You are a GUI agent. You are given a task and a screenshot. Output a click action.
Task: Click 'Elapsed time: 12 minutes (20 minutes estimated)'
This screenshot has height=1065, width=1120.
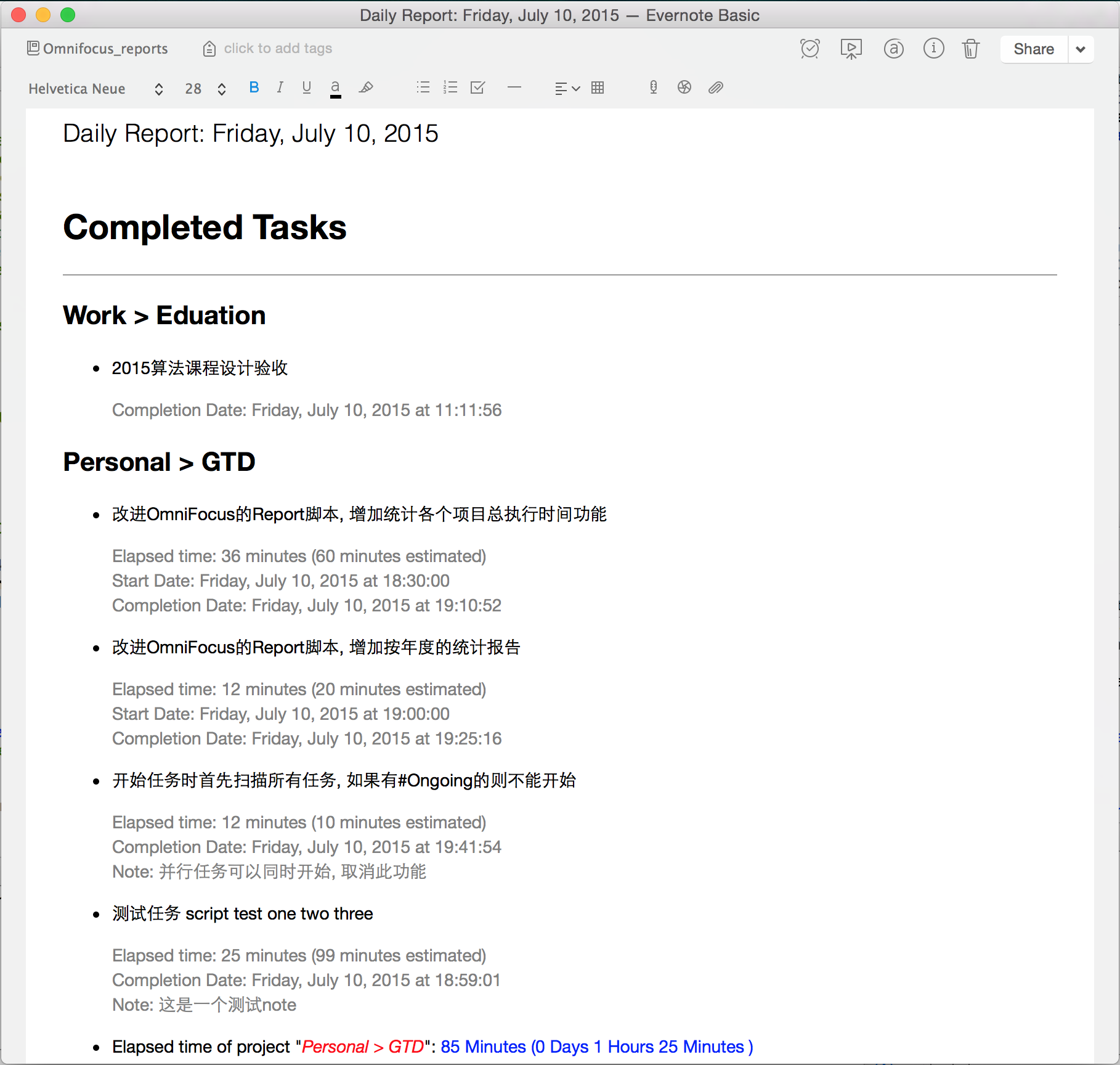click(x=299, y=690)
